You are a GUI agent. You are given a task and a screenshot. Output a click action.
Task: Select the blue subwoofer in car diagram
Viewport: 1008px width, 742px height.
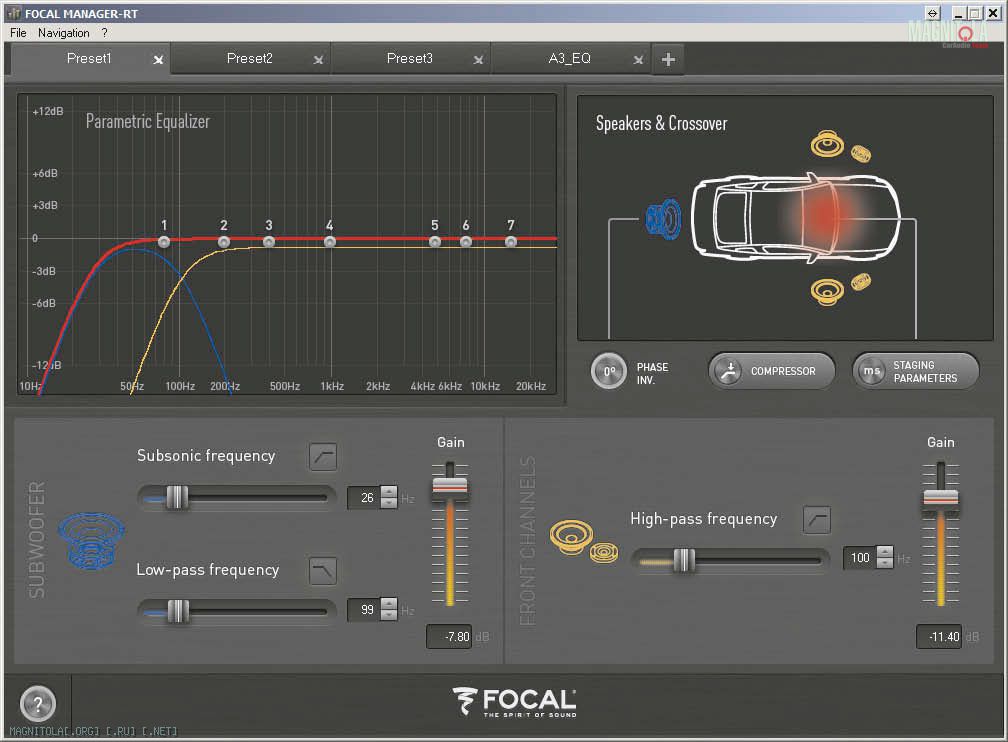tap(664, 219)
